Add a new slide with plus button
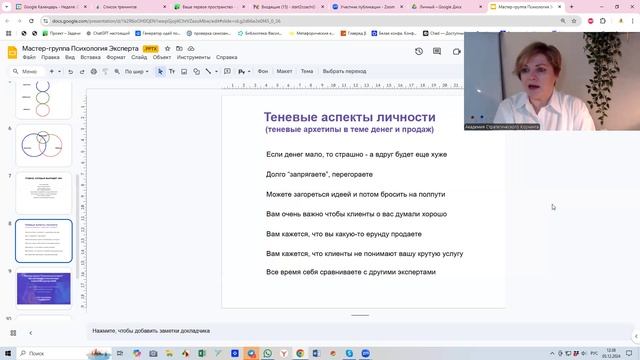 coord(51,71)
